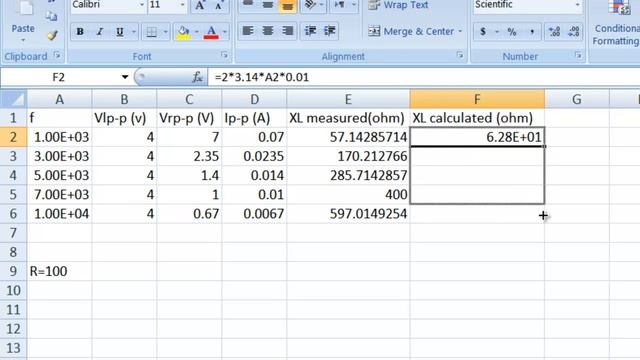
Task: Increase decimal places
Action: [554, 32]
